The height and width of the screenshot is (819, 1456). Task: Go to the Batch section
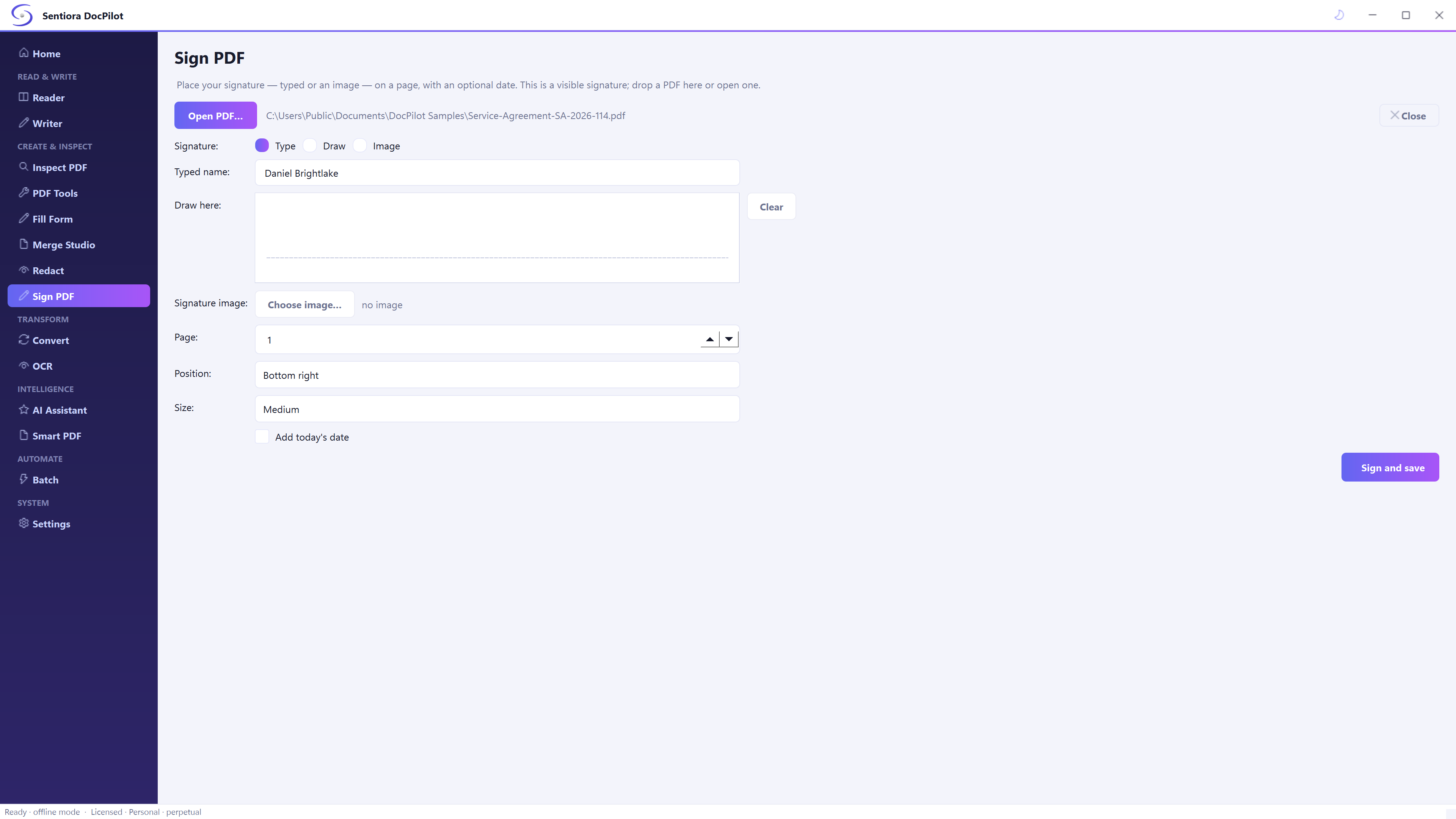tap(78, 480)
